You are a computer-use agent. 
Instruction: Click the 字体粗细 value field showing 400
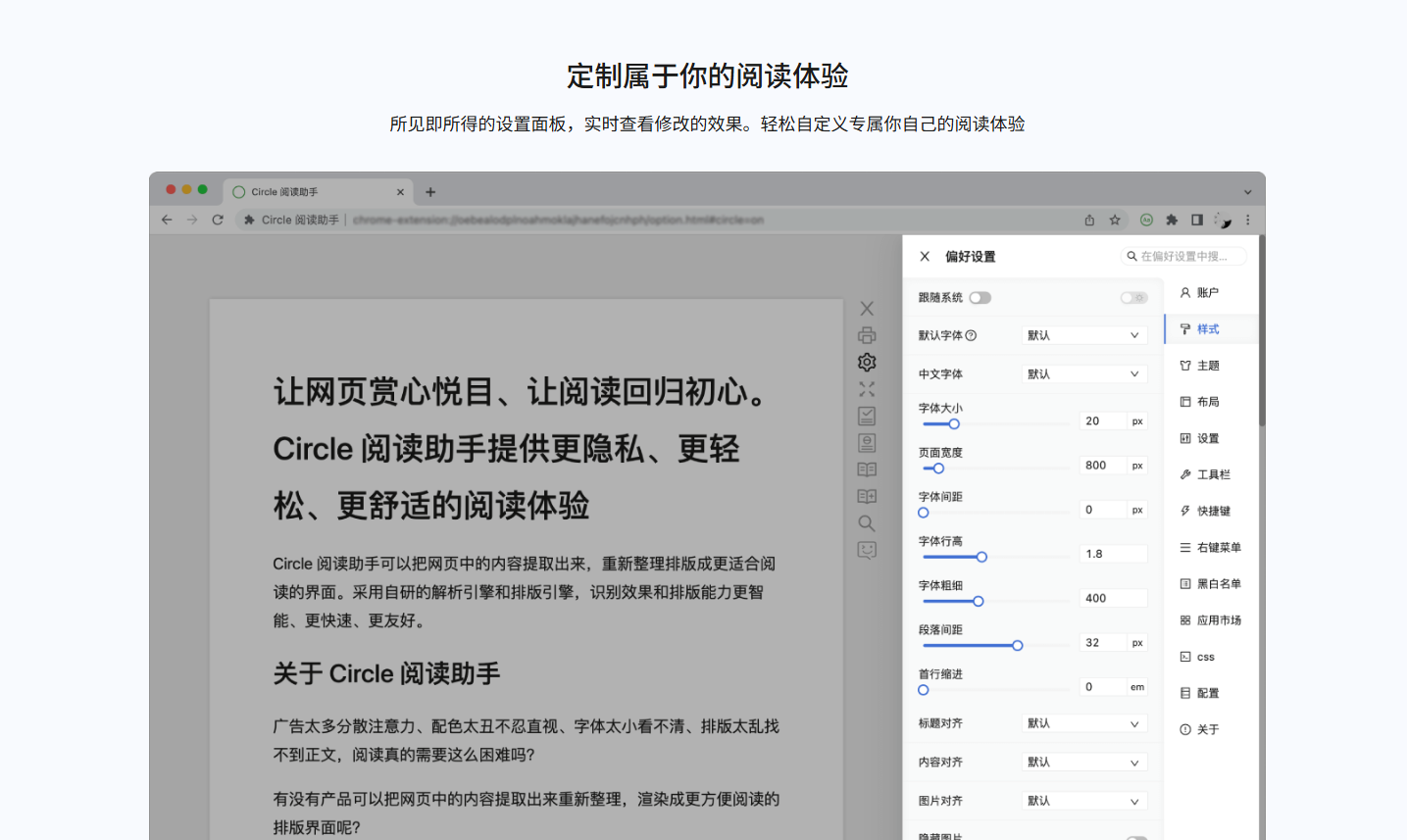pos(1113,598)
